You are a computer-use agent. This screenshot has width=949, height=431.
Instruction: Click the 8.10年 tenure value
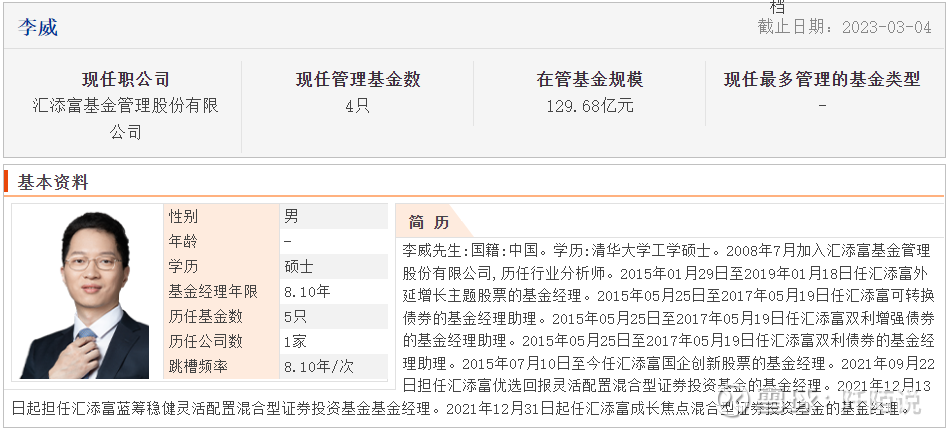pos(307,292)
